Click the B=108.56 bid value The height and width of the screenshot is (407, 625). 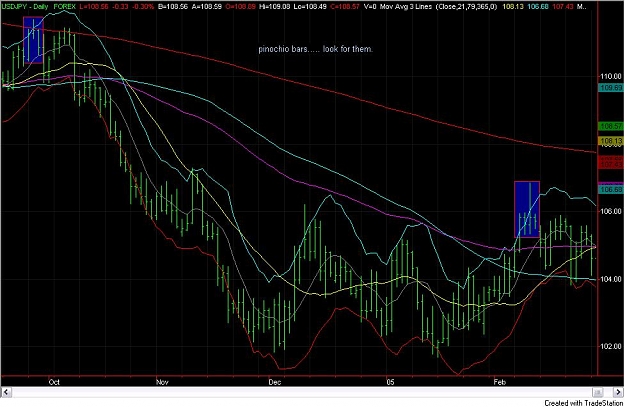pos(172,7)
